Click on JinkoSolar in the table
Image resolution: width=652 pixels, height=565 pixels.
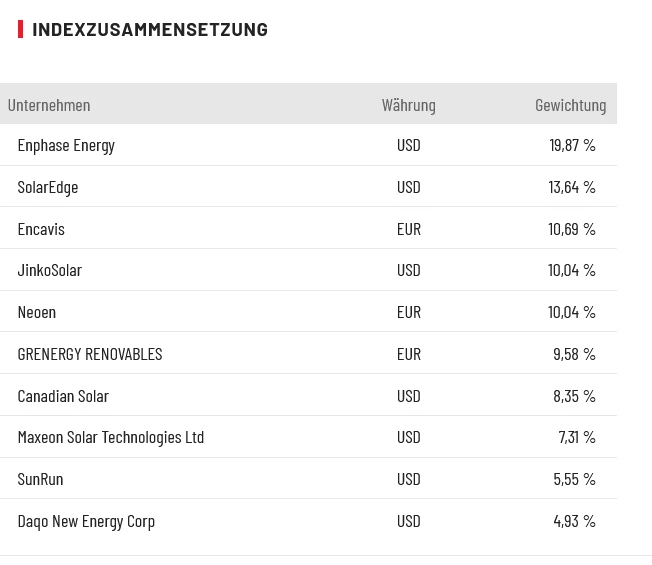click(x=50, y=270)
